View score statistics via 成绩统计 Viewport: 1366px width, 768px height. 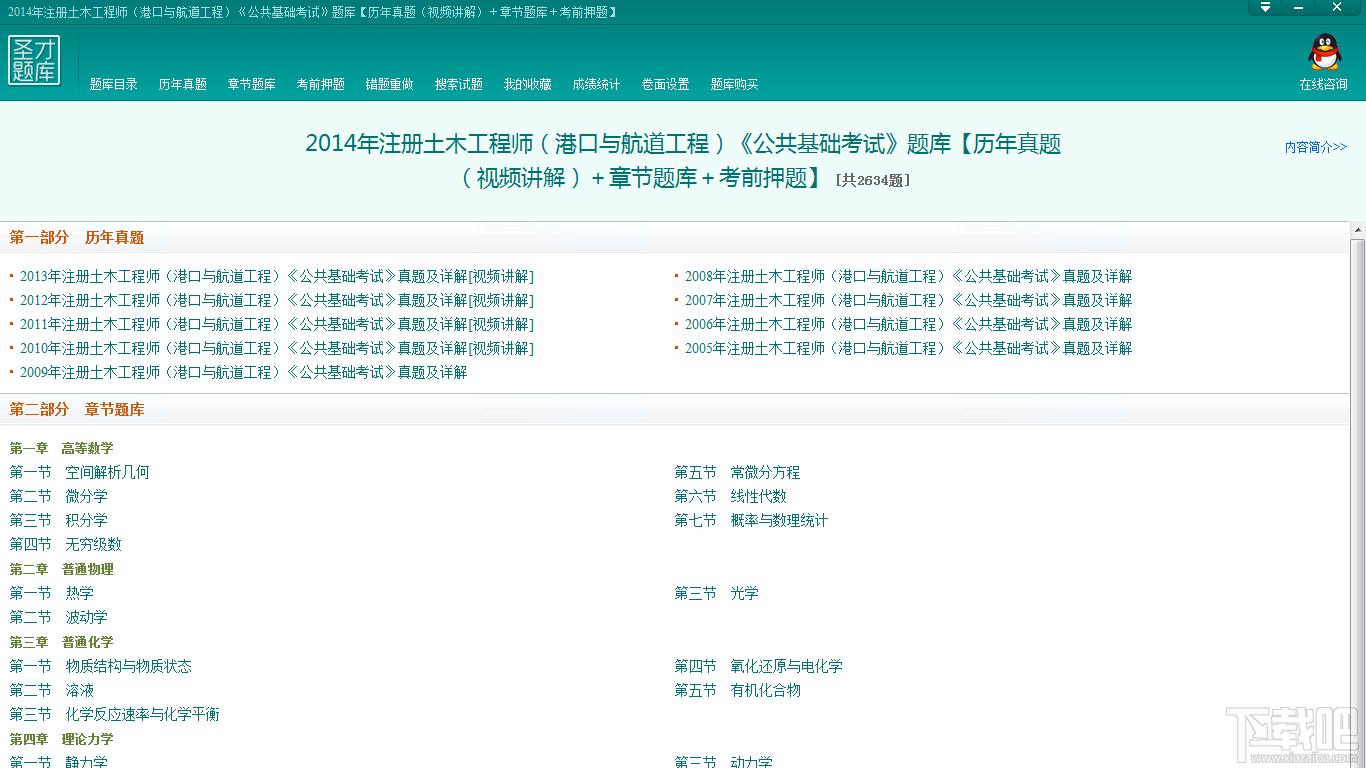coord(596,84)
